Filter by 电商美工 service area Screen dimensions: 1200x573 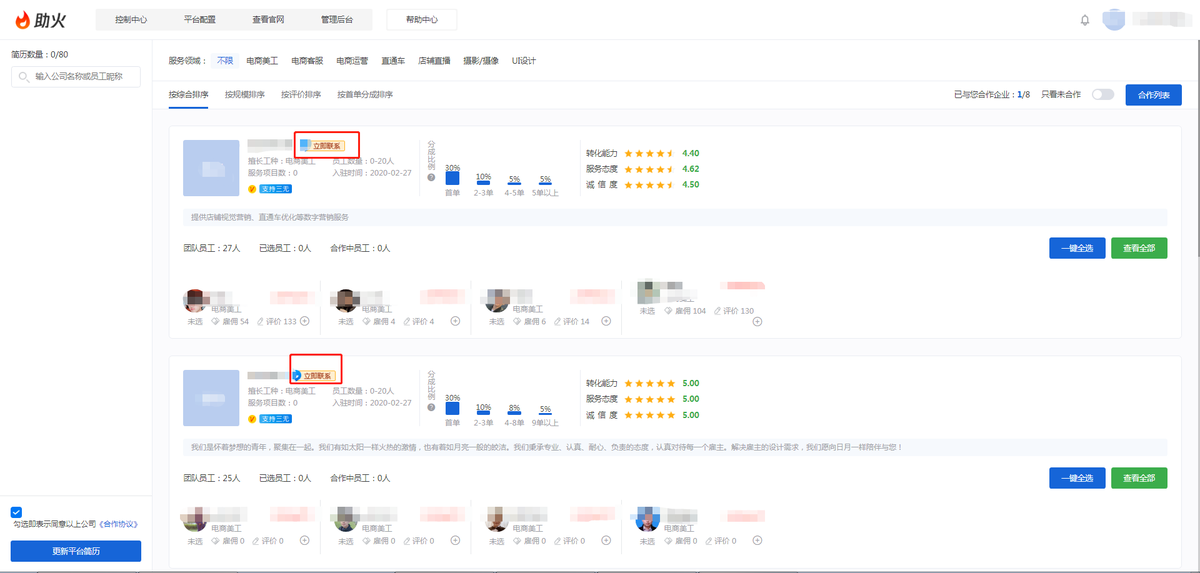pyautogui.click(x=262, y=61)
